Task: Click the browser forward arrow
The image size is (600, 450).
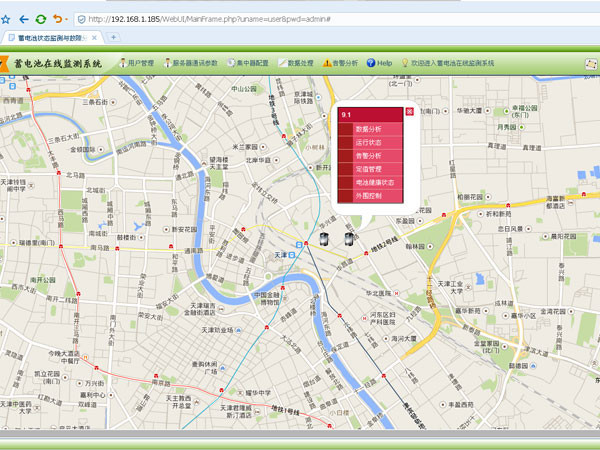Action: point(22,18)
